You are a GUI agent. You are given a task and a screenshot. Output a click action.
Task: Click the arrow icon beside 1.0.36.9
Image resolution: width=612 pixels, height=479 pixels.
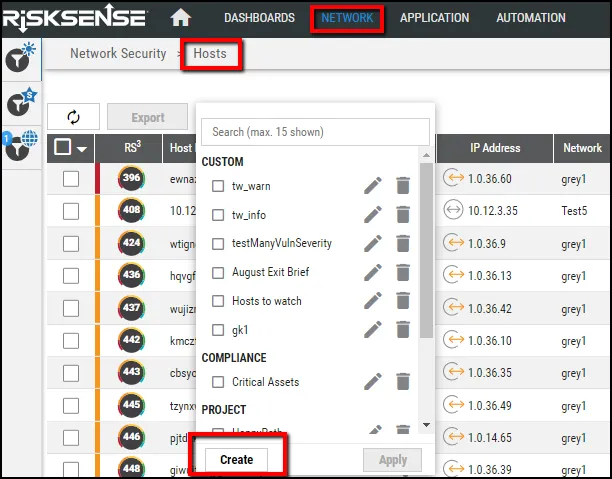[x=453, y=242]
